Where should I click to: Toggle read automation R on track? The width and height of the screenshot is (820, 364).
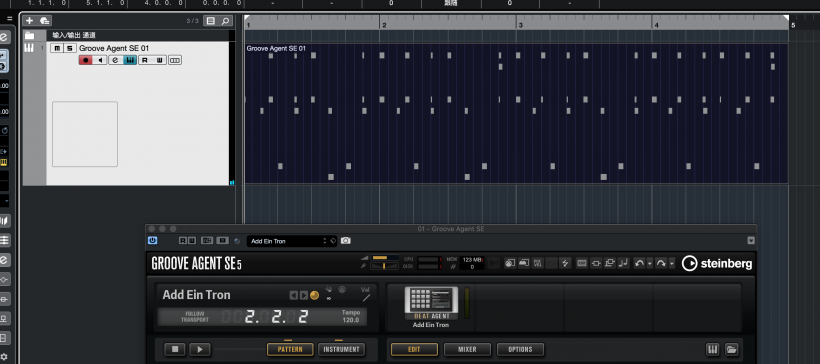click(145, 60)
